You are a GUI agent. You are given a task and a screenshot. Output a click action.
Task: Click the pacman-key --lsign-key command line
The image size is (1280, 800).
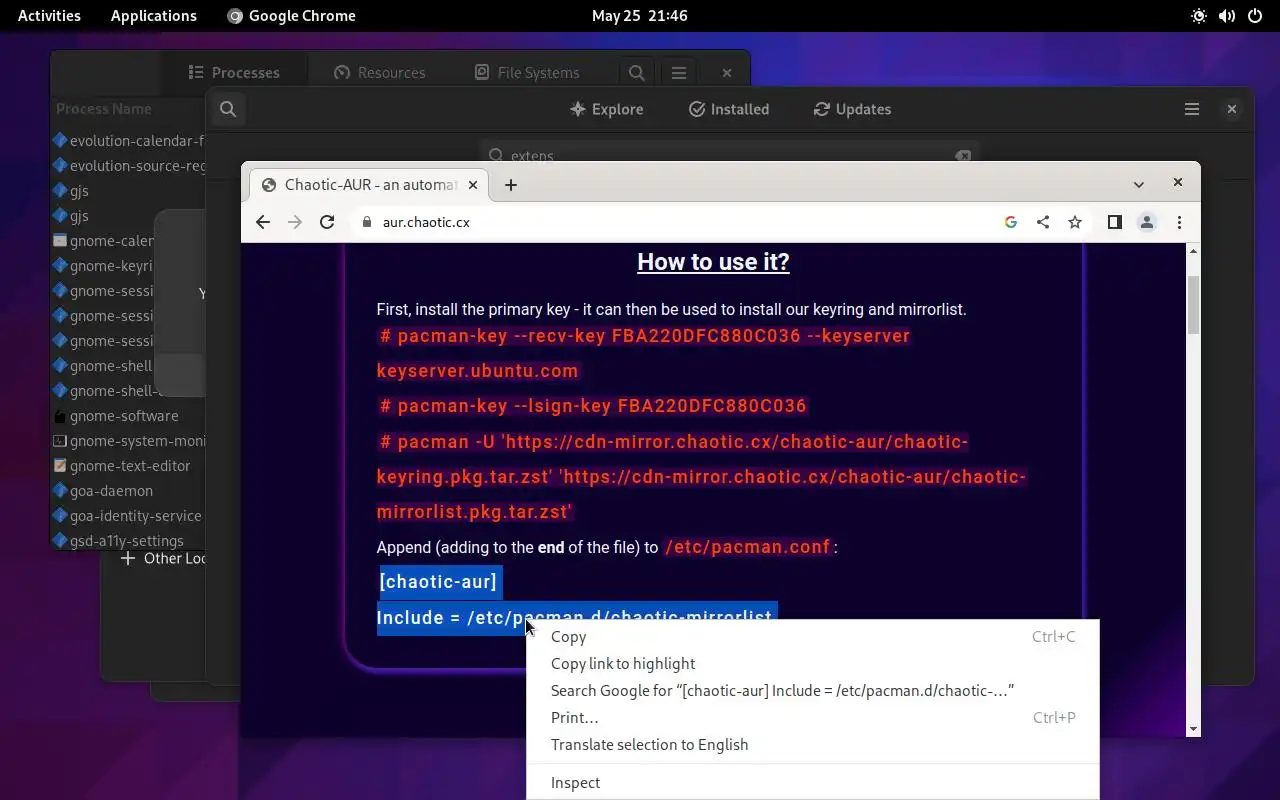(x=592, y=406)
